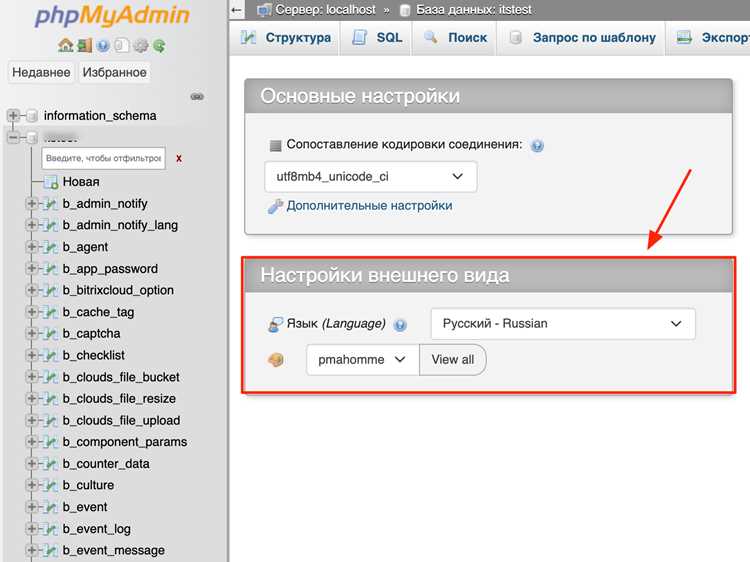
Task: Open the SQL tab
Action: [x=377, y=37]
